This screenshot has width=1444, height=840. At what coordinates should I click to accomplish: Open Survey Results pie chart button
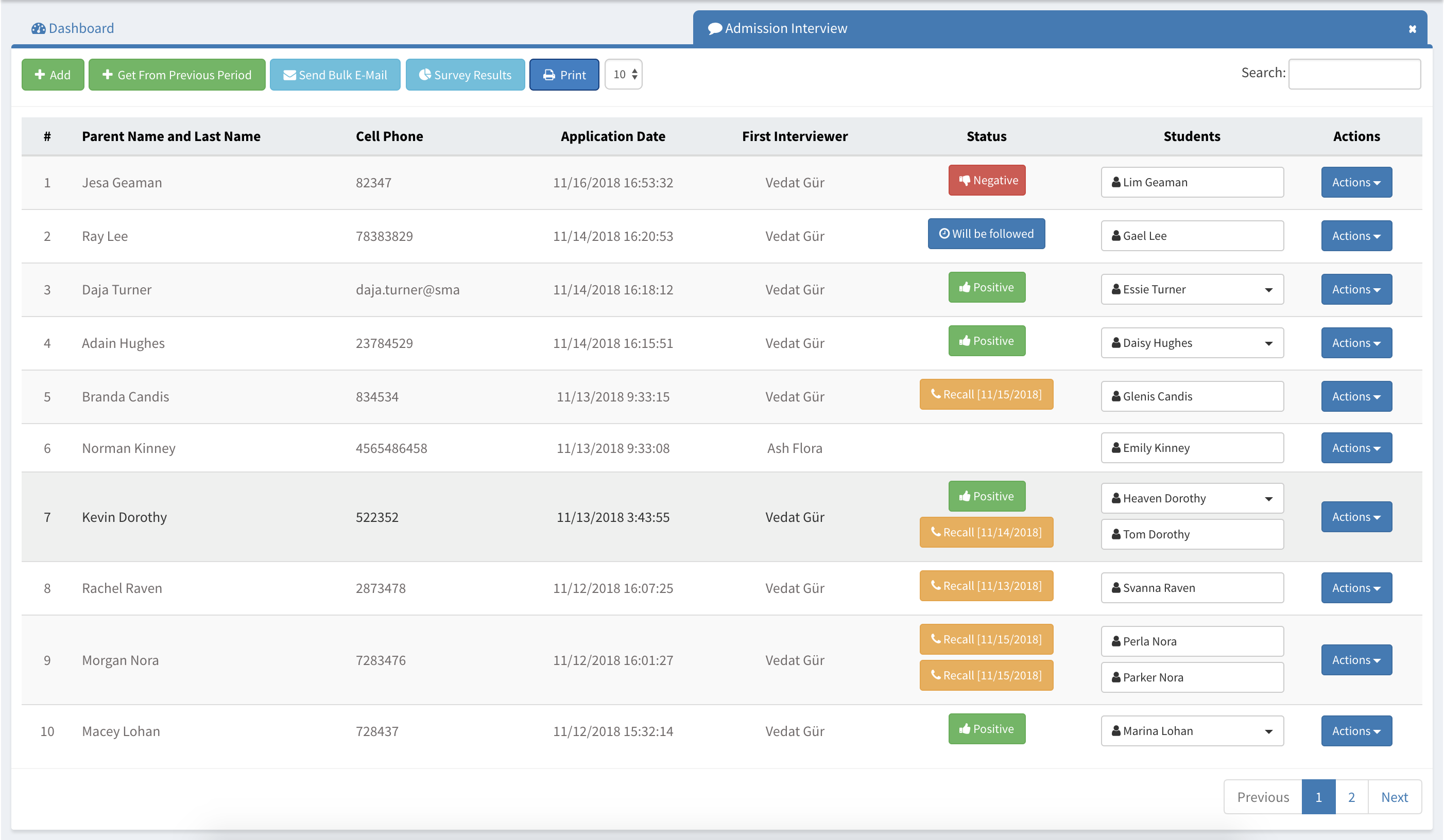465,75
